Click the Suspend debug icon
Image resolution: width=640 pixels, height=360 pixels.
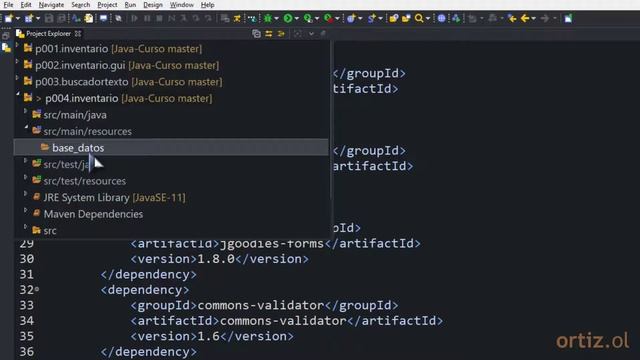[147, 18]
